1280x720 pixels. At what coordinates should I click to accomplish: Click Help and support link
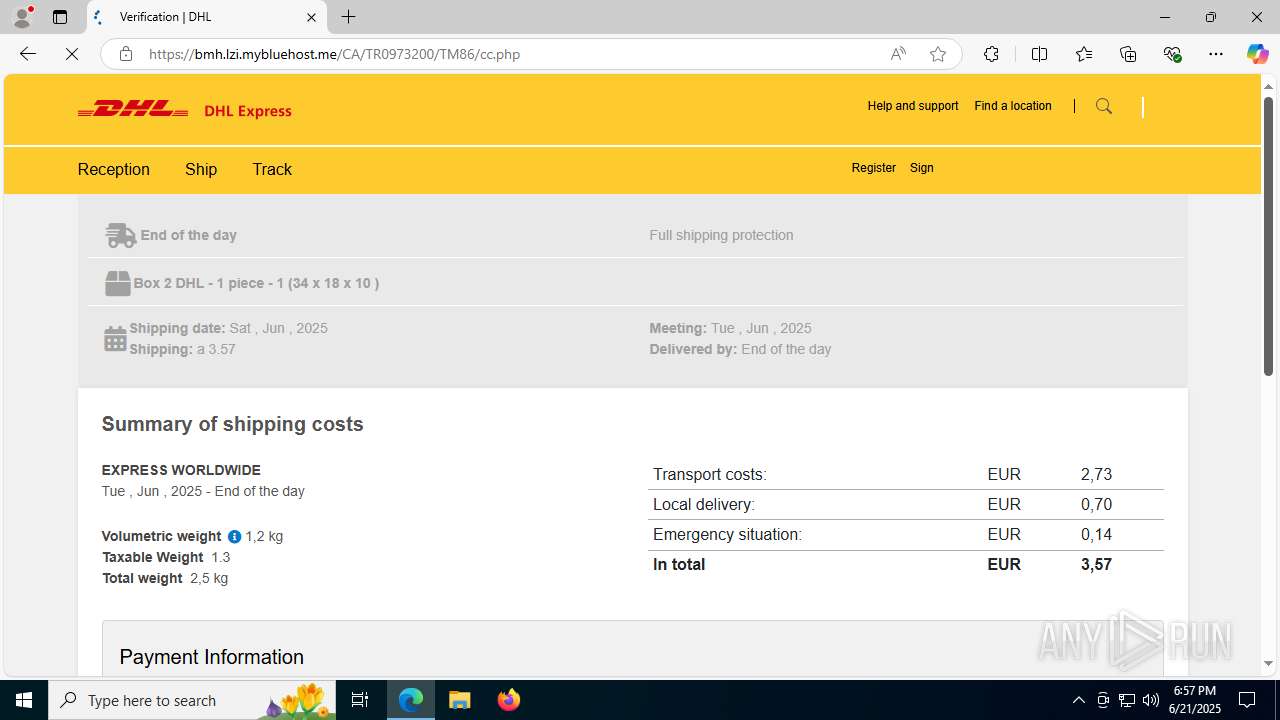pyautogui.click(x=913, y=106)
